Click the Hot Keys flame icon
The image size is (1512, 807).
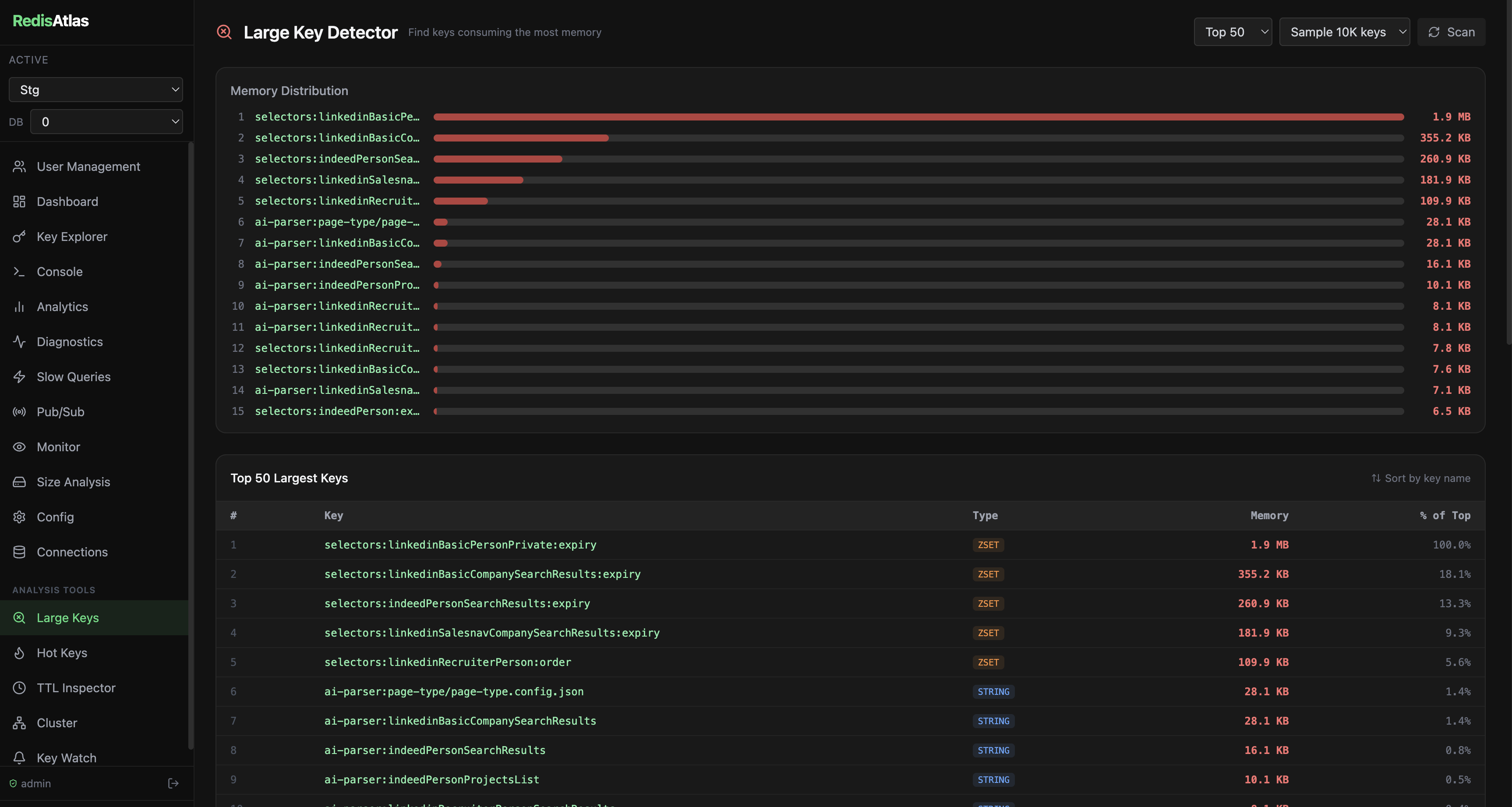[19, 653]
